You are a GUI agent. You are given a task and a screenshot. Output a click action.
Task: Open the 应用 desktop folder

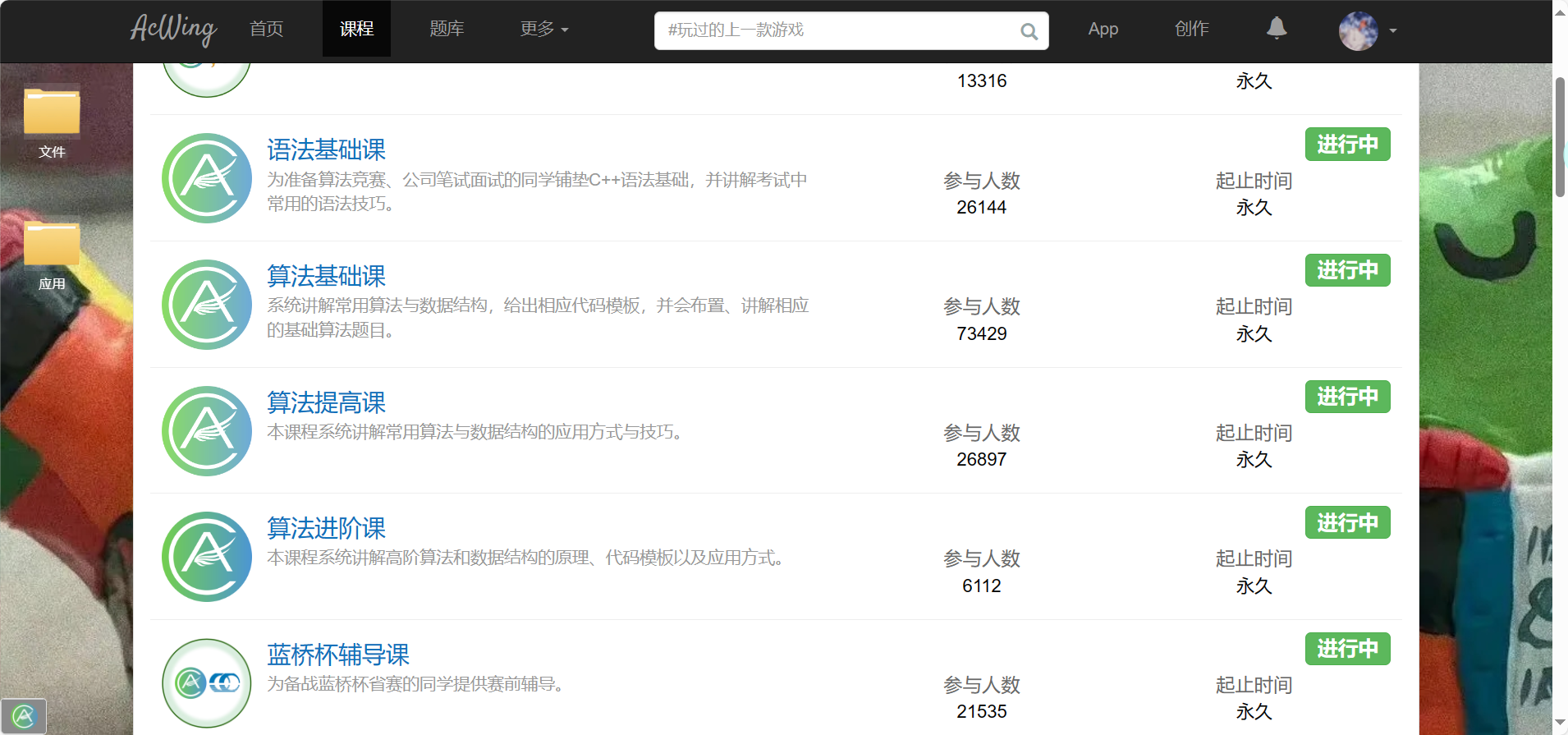(x=52, y=255)
